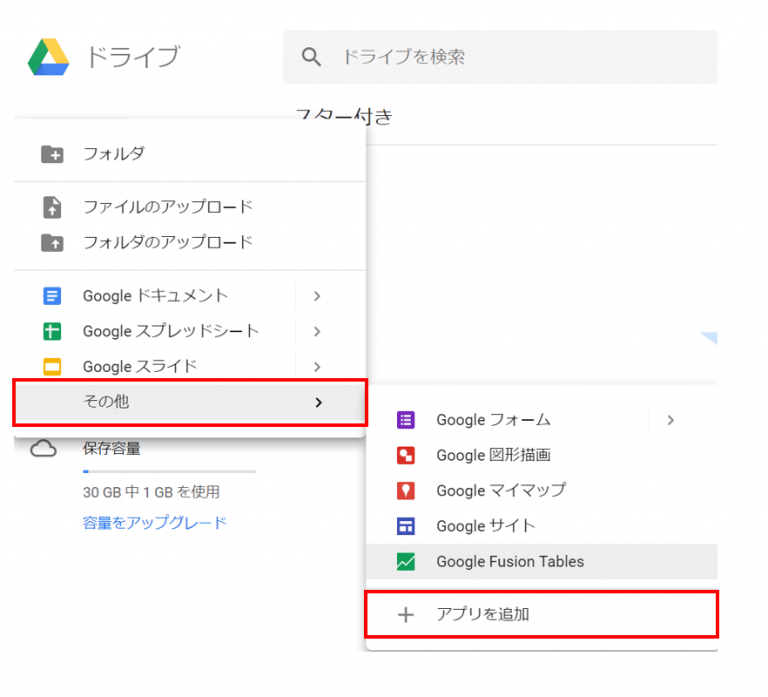Select Google マイマップ from the submenu
Viewport: 768px width, 697px height.
(x=542, y=490)
